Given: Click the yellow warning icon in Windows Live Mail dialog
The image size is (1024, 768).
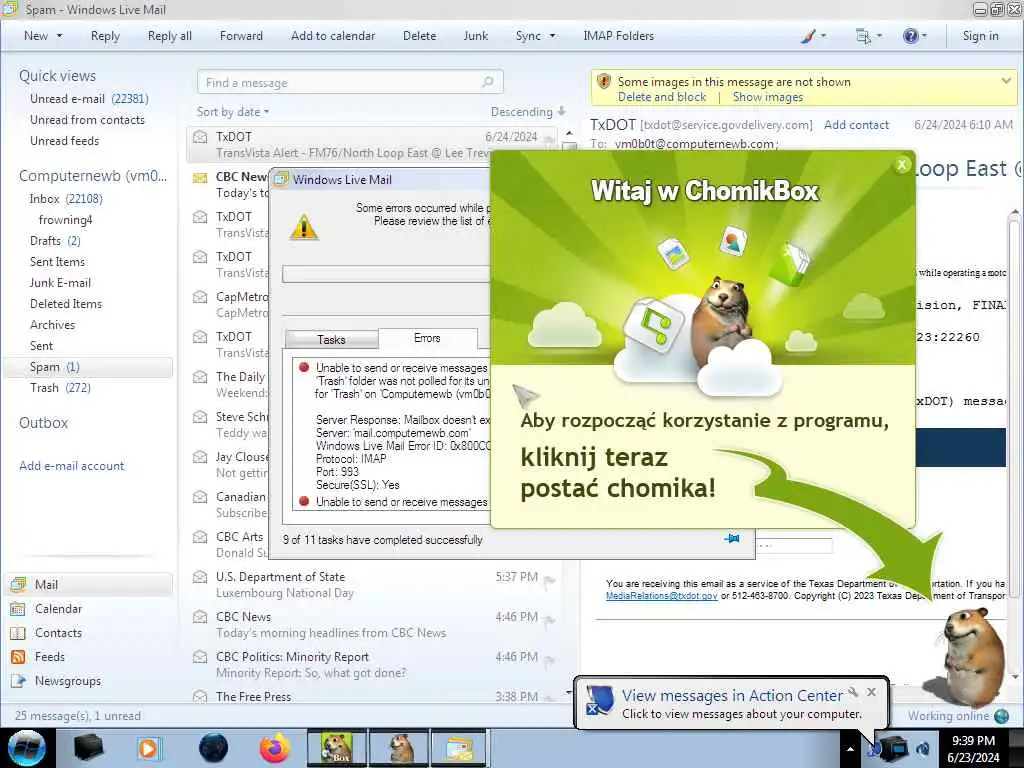Looking at the screenshot, I should (304, 227).
